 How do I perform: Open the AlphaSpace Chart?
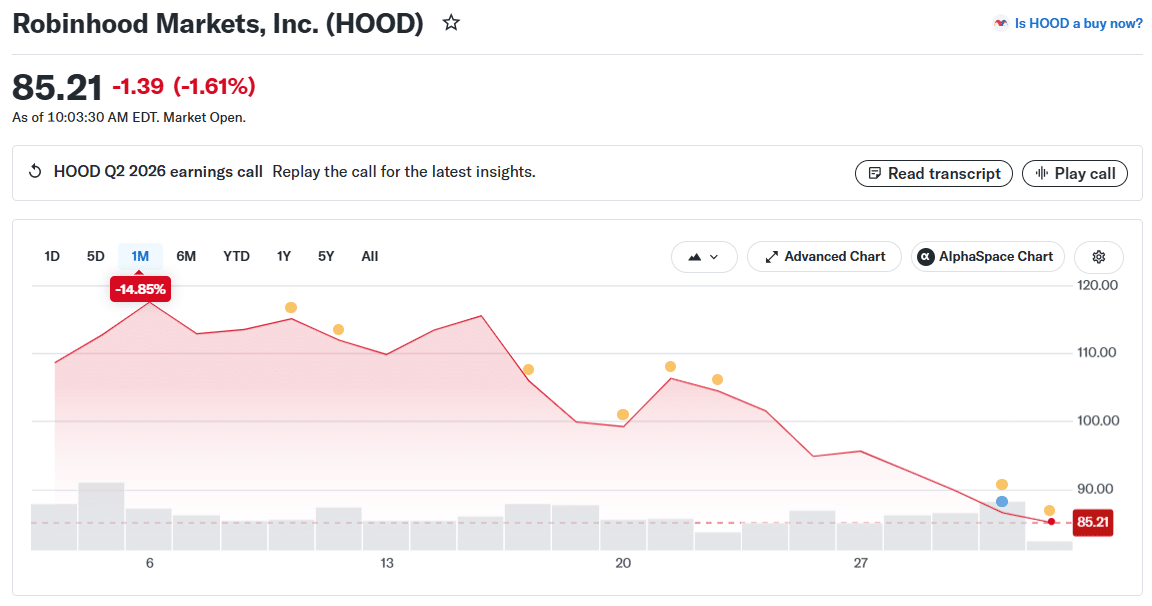coord(987,257)
